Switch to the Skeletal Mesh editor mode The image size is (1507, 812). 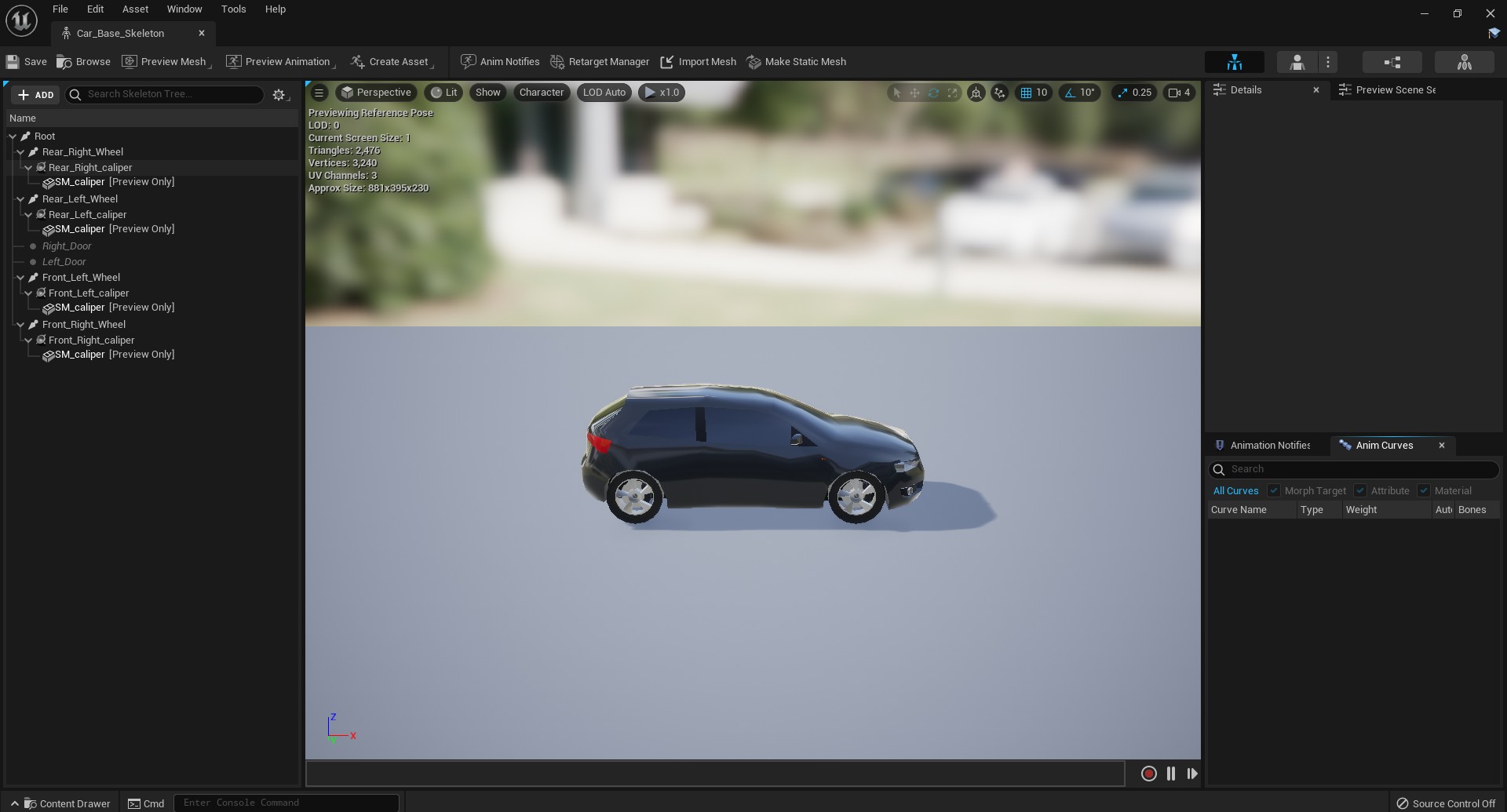pos(1296,62)
